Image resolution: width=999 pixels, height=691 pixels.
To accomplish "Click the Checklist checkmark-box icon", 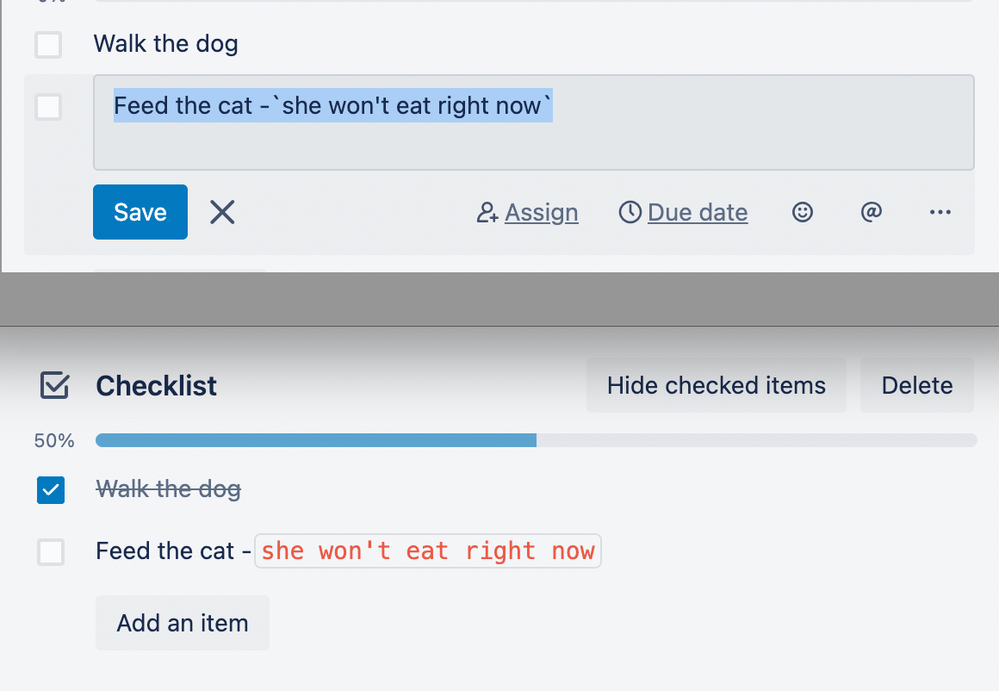I will click(x=54, y=385).
